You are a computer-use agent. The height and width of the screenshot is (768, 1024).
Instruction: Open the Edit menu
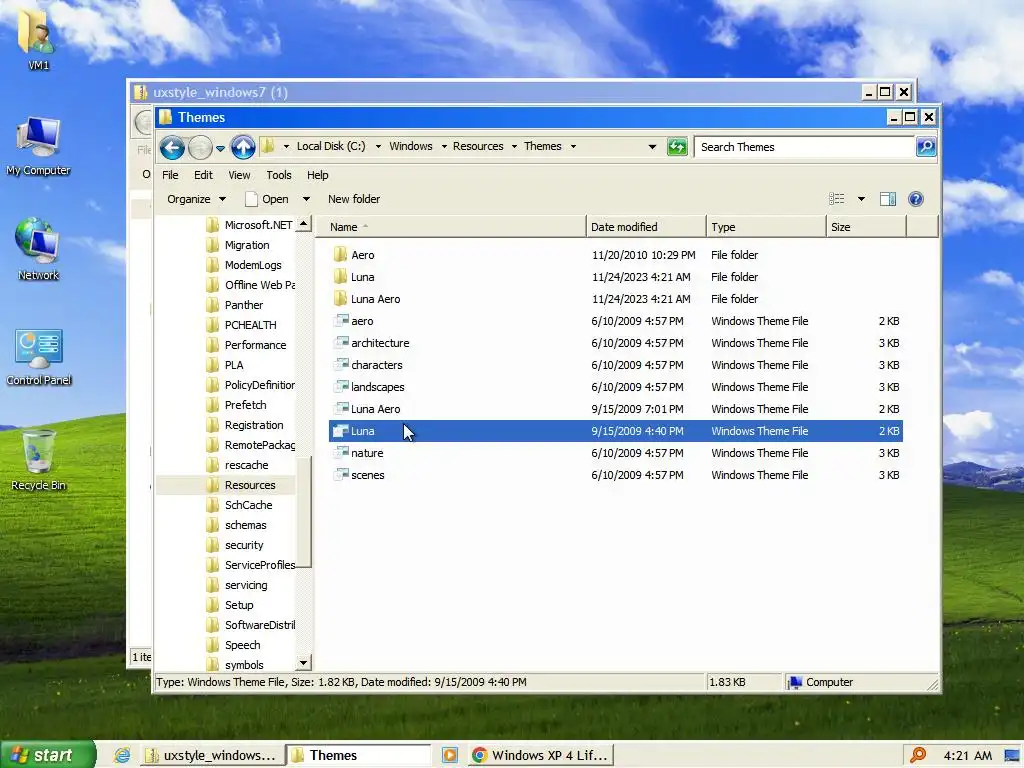pyautogui.click(x=203, y=175)
